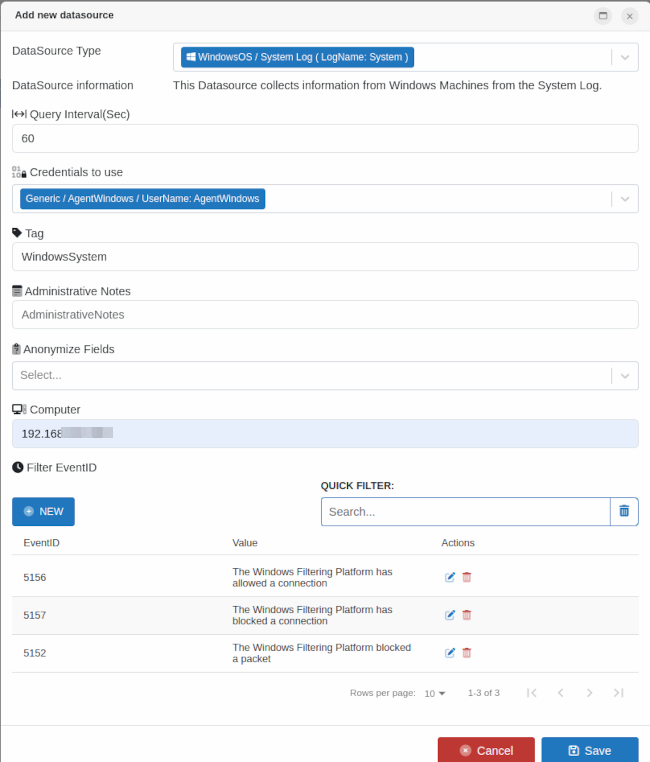
Task: Delete the 5156 EventID filter row
Action: [466, 577]
